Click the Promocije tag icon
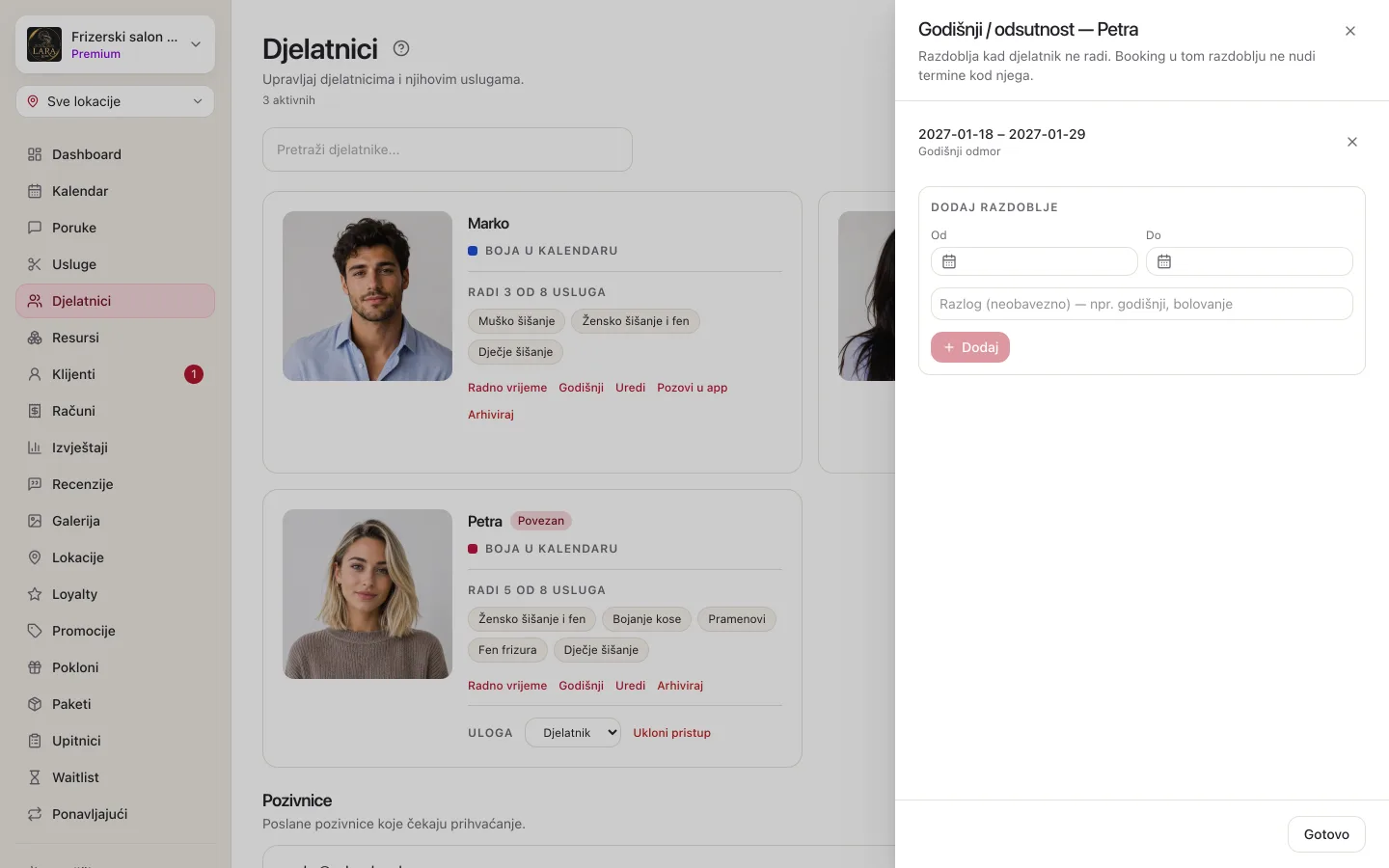Viewport: 1389px width, 868px height. (35, 631)
